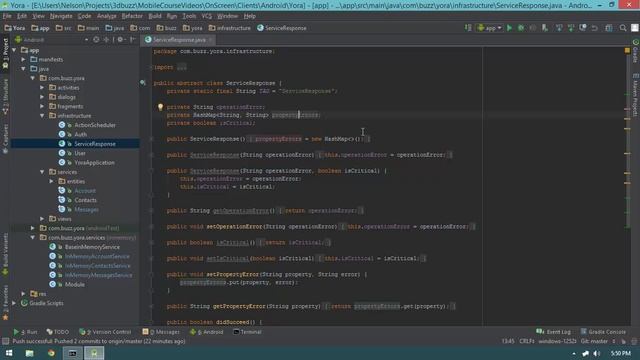The height and width of the screenshot is (360, 640).
Task: Toggle the Favorites side tab
Action: point(5,302)
